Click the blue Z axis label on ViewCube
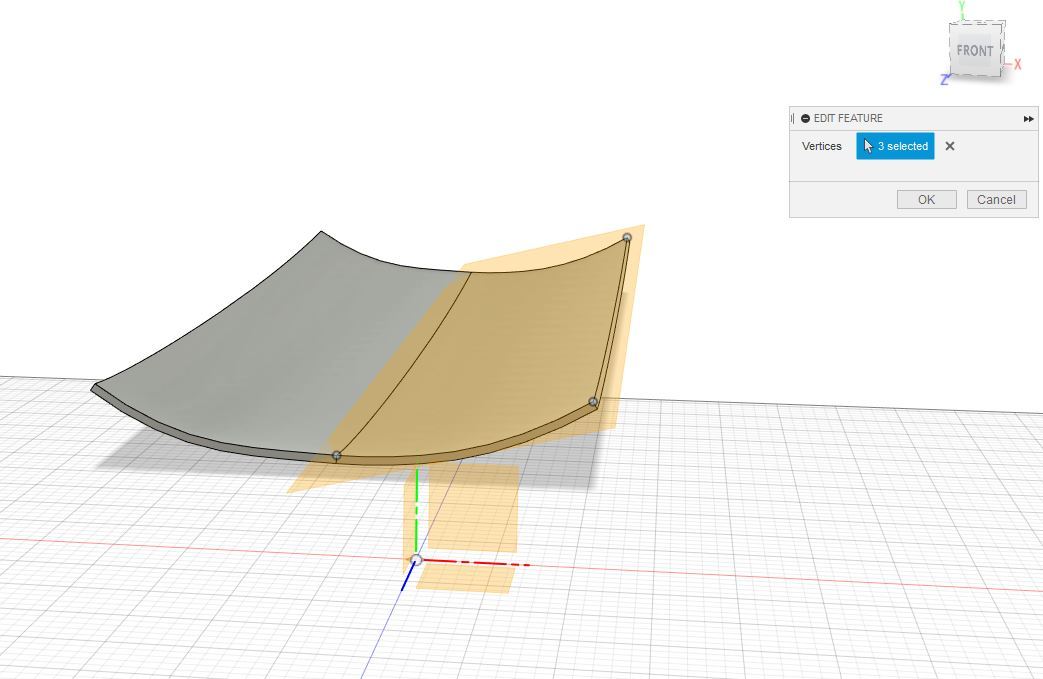Image resolution: width=1043 pixels, height=679 pixels. (944, 80)
